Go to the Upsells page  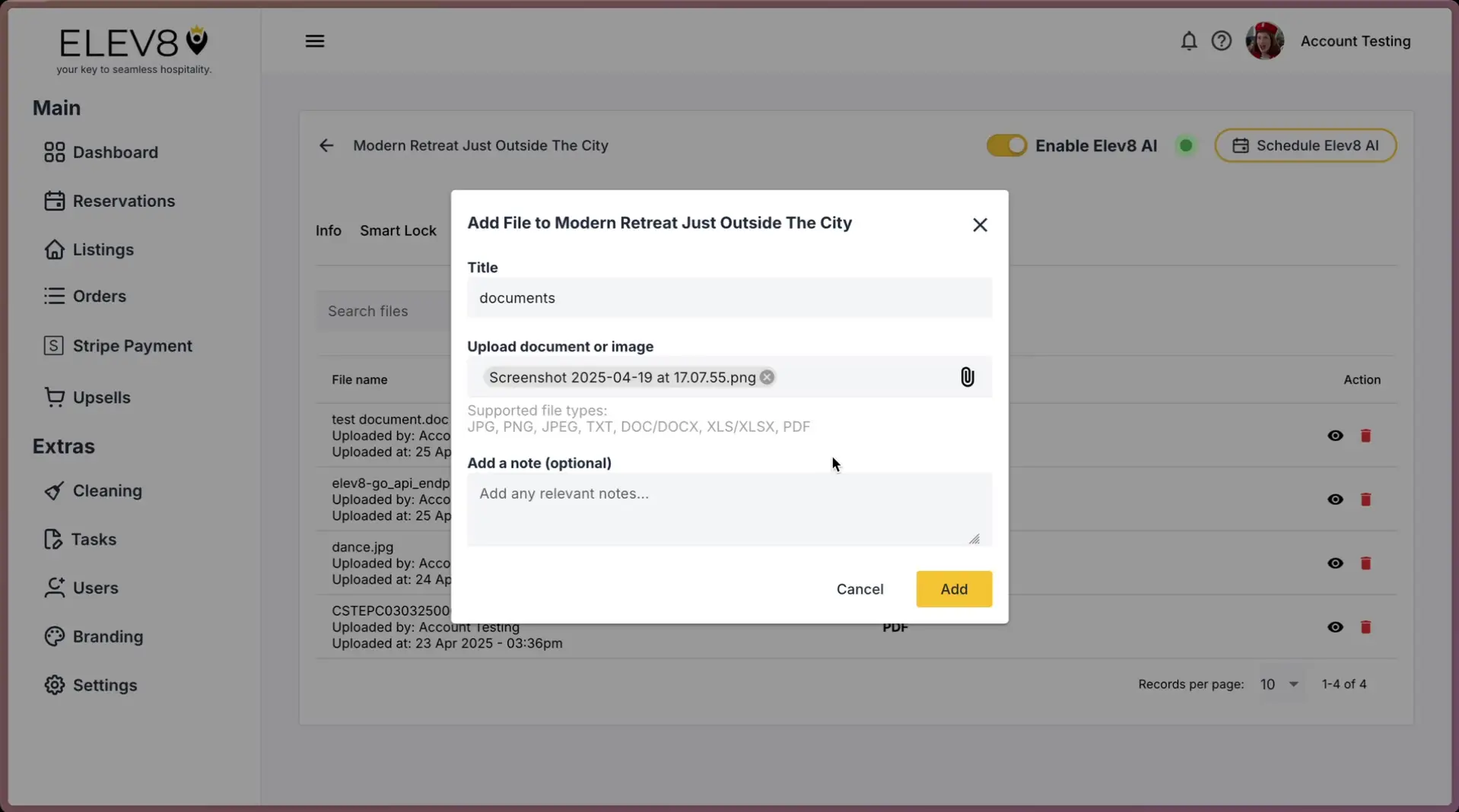click(x=101, y=396)
